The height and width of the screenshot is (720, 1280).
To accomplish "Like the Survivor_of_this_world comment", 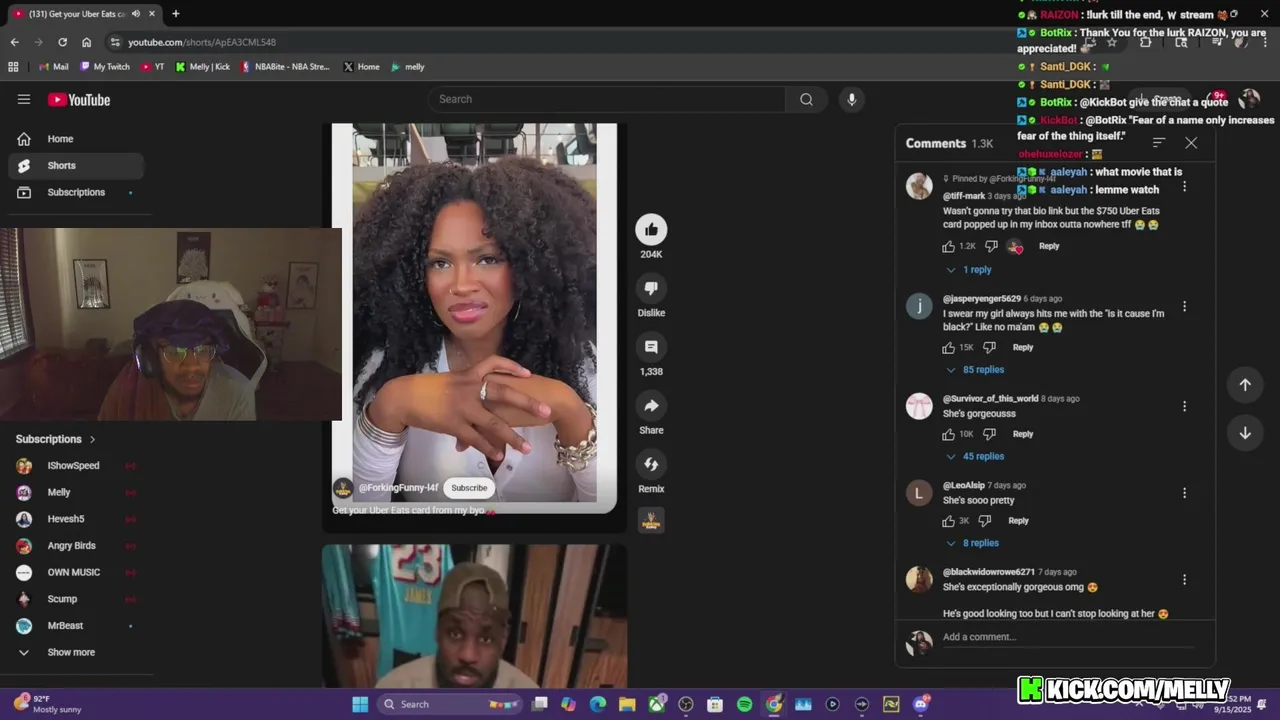I will click(948, 434).
